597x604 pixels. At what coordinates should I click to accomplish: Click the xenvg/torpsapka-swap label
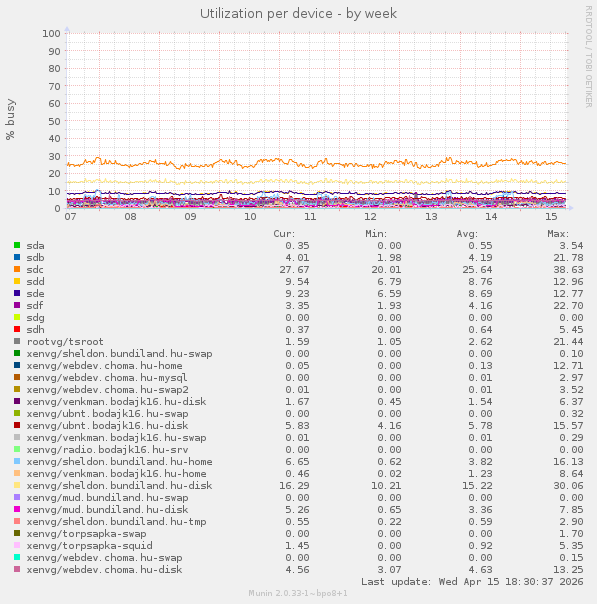[86, 534]
